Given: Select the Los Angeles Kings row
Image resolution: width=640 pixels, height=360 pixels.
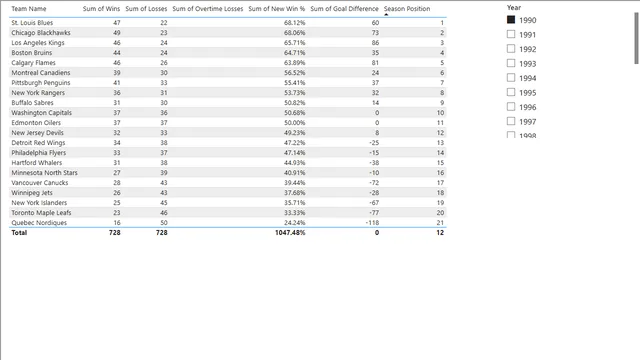Looking at the screenshot, I should pyautogui.click(x=228, y=42).
